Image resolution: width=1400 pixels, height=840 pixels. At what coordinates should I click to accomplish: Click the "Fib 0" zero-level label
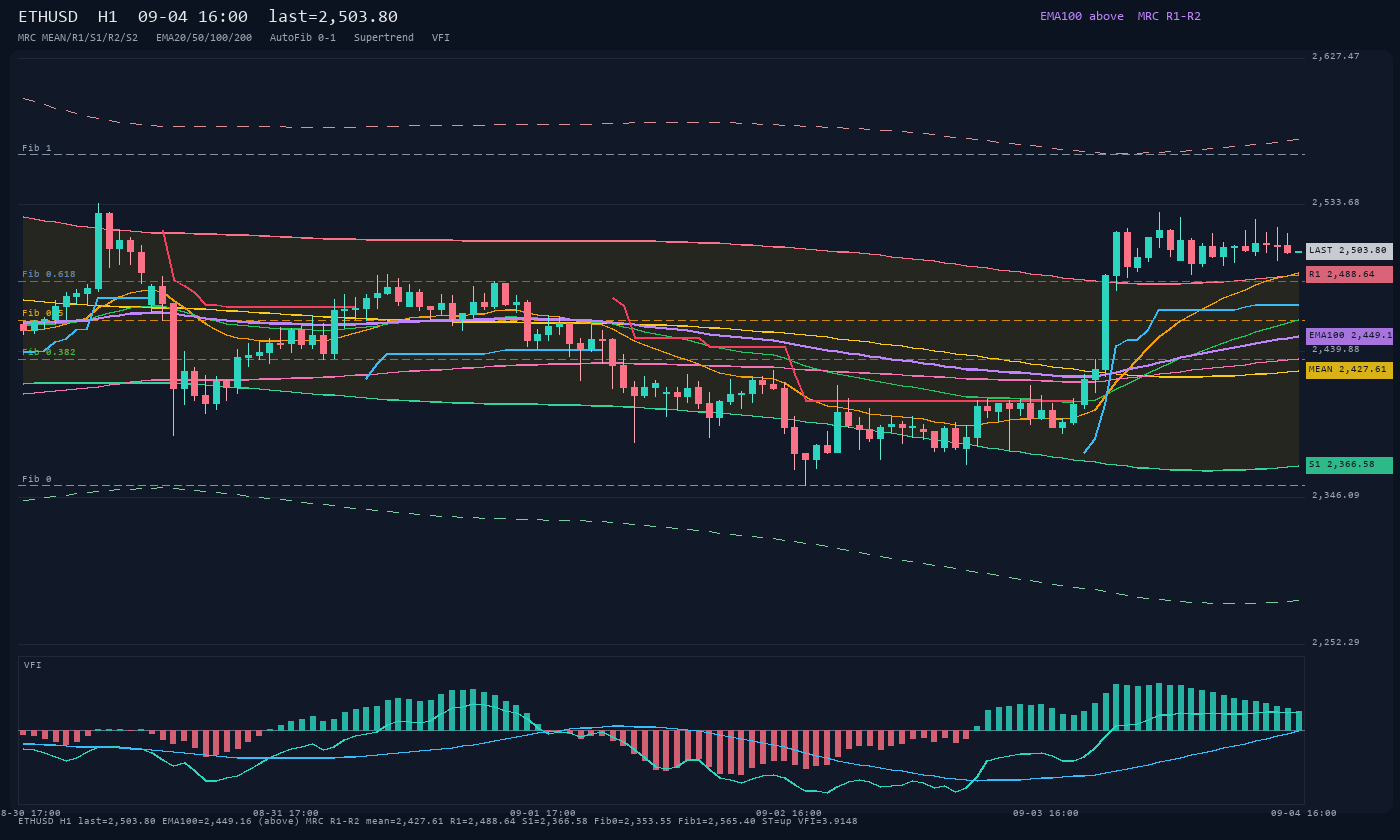point(37,479)
